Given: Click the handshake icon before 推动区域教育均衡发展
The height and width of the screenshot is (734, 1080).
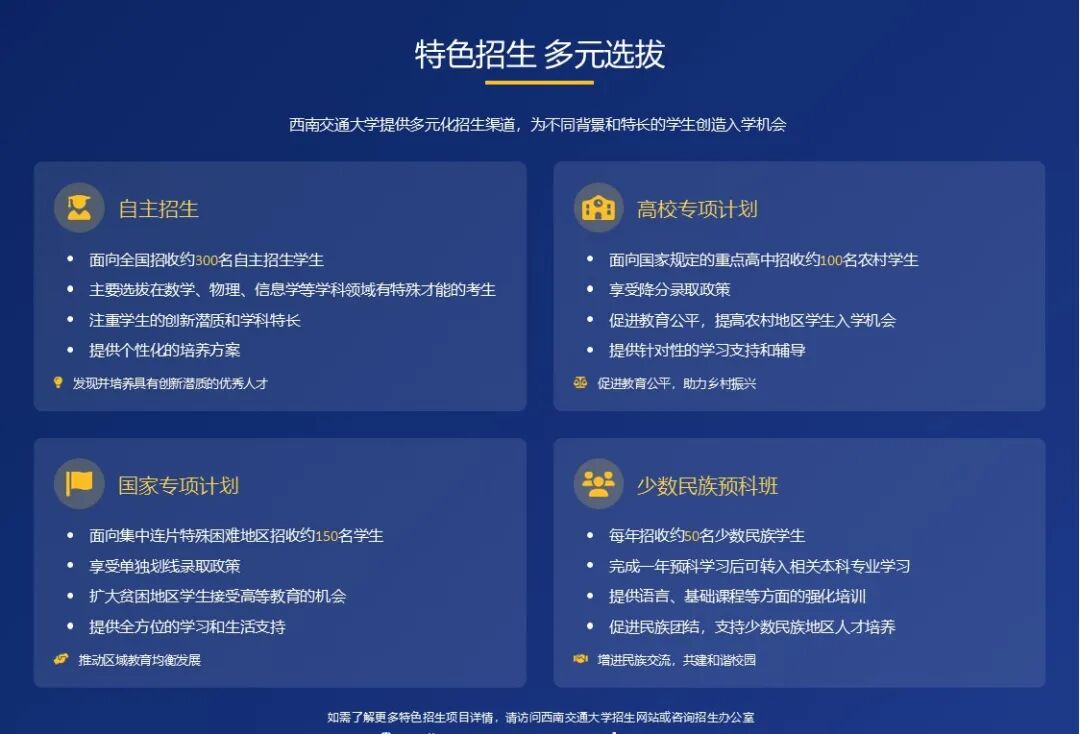Looking at the screenshot, I should coord(61,659).
